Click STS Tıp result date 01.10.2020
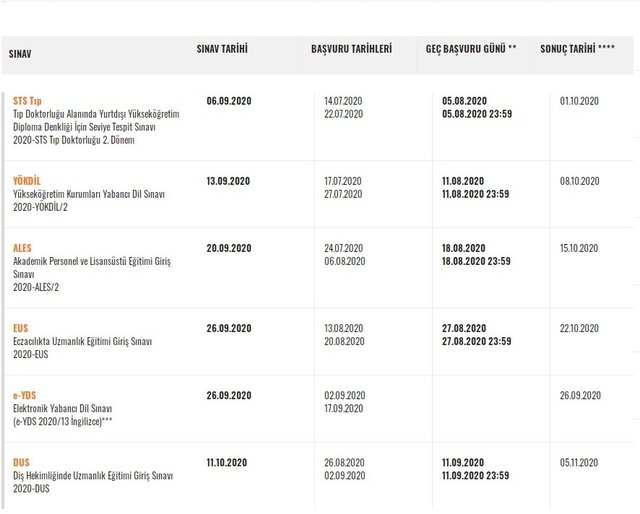Image resolution: width=640 pixels, height=514 pixels. [x=579, y=102]
